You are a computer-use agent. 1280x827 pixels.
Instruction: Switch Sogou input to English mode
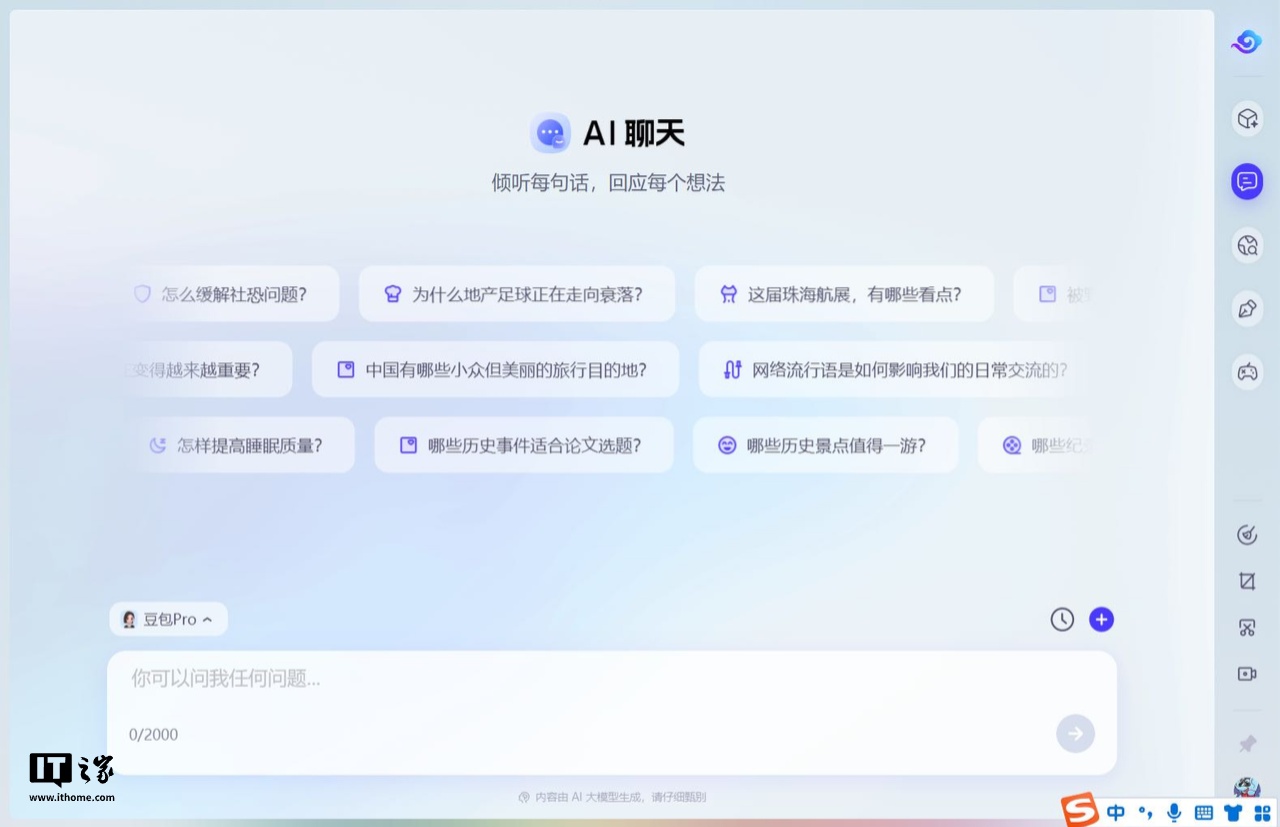tap(1115, 812)
